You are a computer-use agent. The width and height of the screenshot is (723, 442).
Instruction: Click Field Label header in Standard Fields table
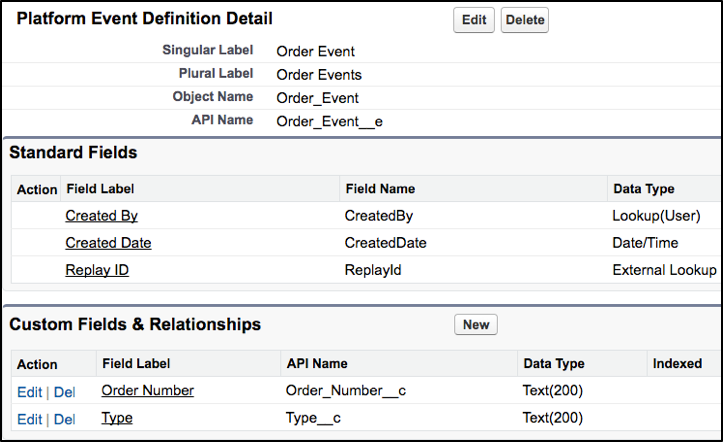100,189
